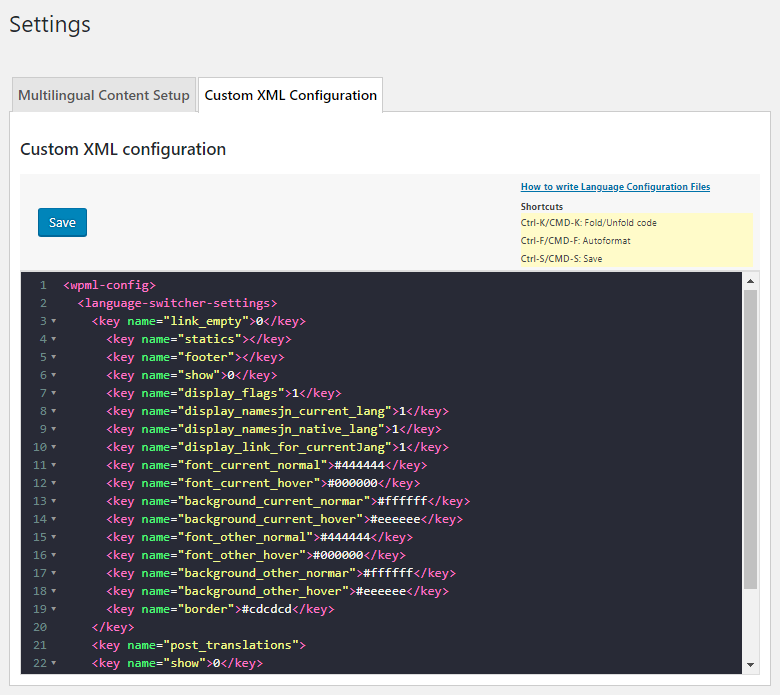
Task: Fold code at line 7 arrow
Action: click(x=54, y=393)
